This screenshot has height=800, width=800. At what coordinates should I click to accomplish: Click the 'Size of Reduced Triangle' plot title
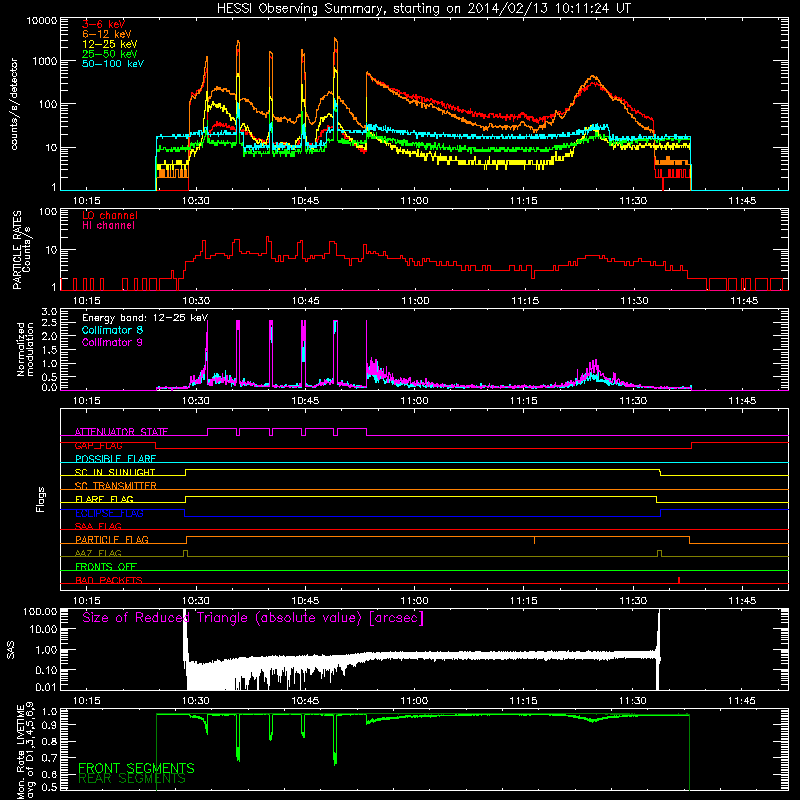tap(253, 618)
